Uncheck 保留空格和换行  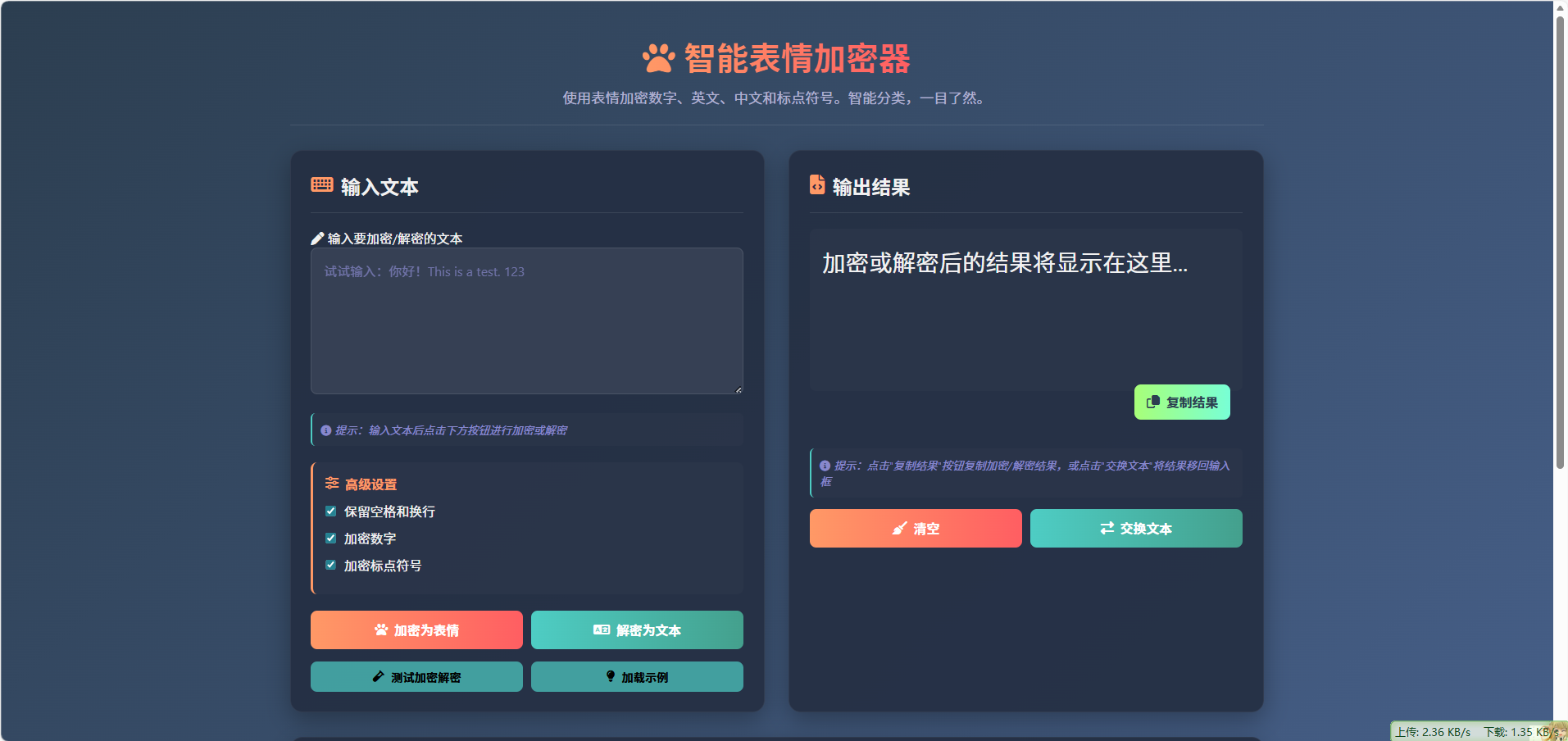[331, 511]
